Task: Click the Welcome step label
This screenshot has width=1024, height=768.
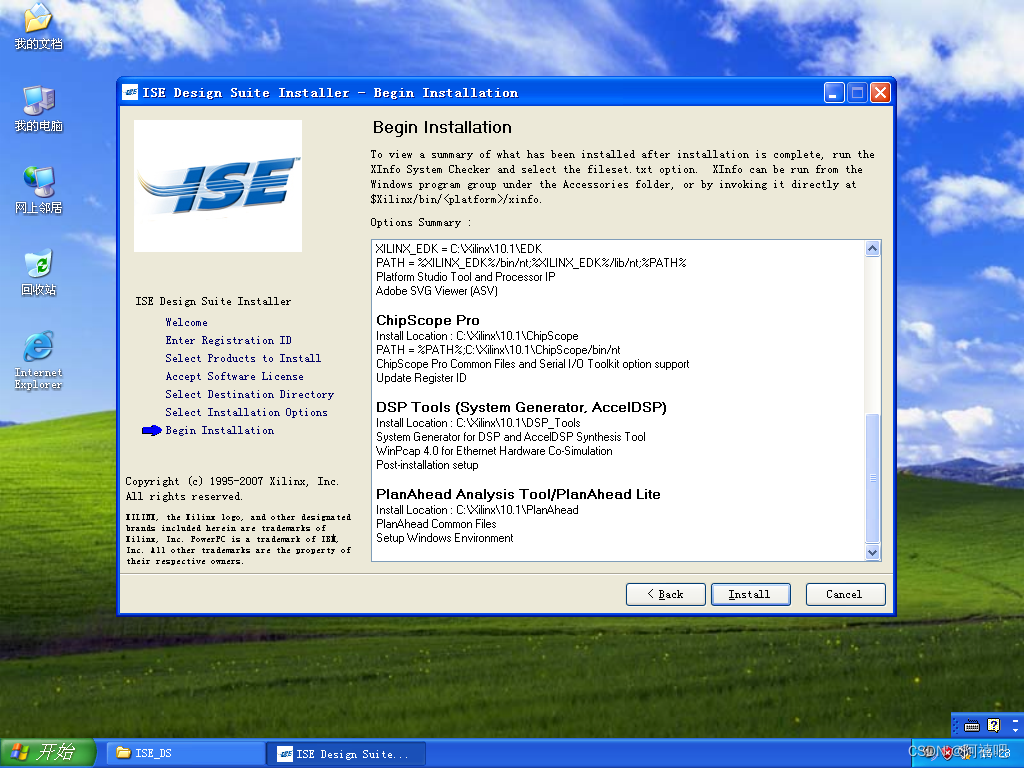Action: [x=186, y=322]
